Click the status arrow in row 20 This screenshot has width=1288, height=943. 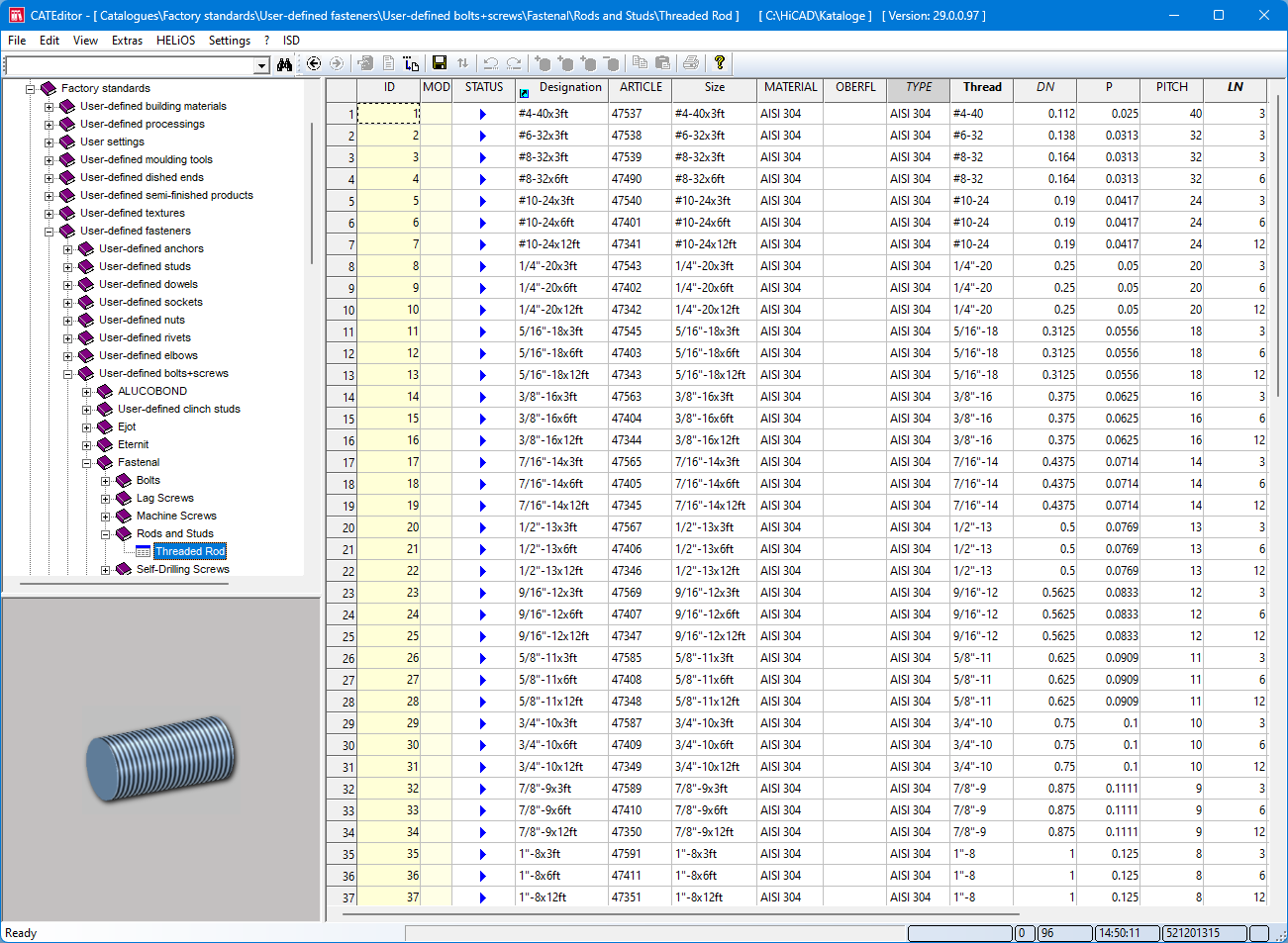coord(483,528)
